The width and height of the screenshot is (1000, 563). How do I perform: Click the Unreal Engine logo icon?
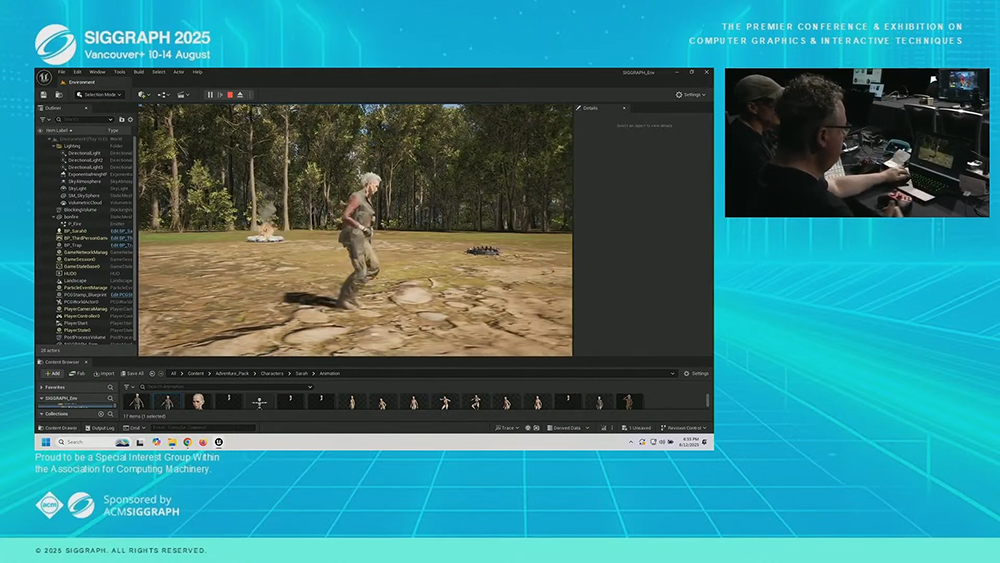(44, 77)
